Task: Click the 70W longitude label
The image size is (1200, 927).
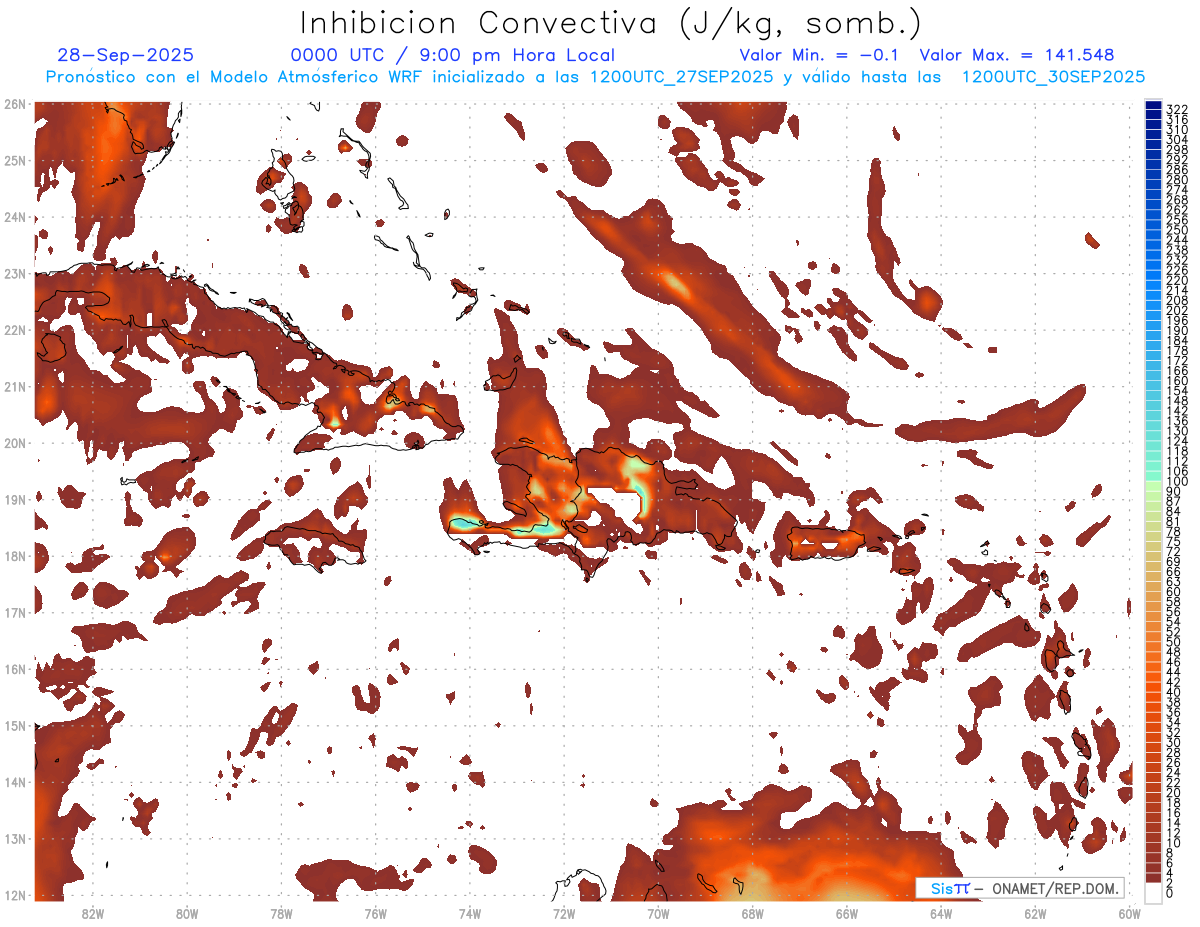Action: pyautogui.click(x=658, y=913)
